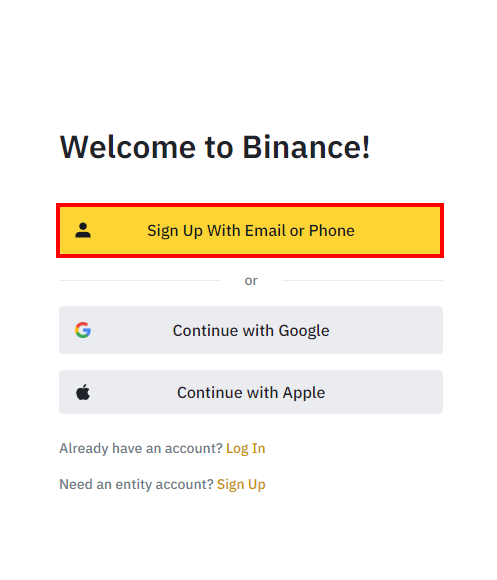The height and width of the screenshot is (580, 497).
Task: Click 'Already have an account?' text
Action: tap(141, 448)
